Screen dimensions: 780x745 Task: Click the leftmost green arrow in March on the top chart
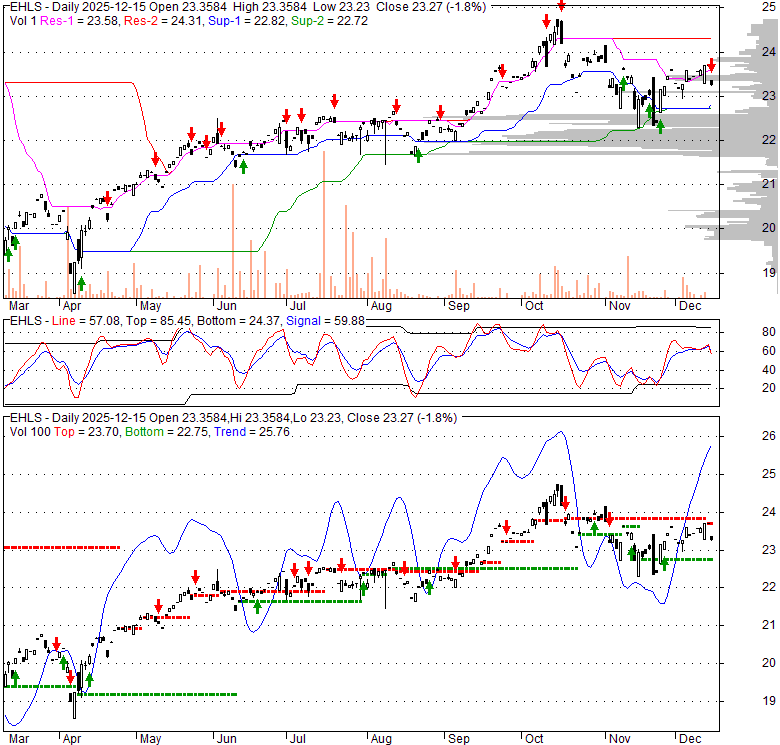click(x=8, y=253)
